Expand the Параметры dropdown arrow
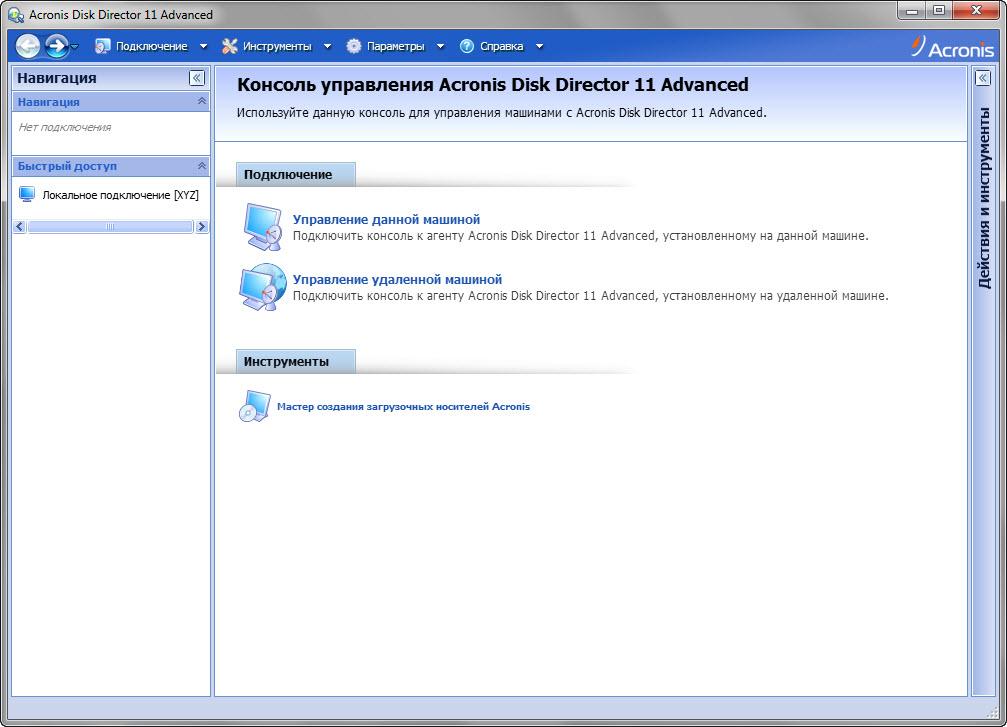The width and height of the screenshot is (1007, 727). click(441, 46)
